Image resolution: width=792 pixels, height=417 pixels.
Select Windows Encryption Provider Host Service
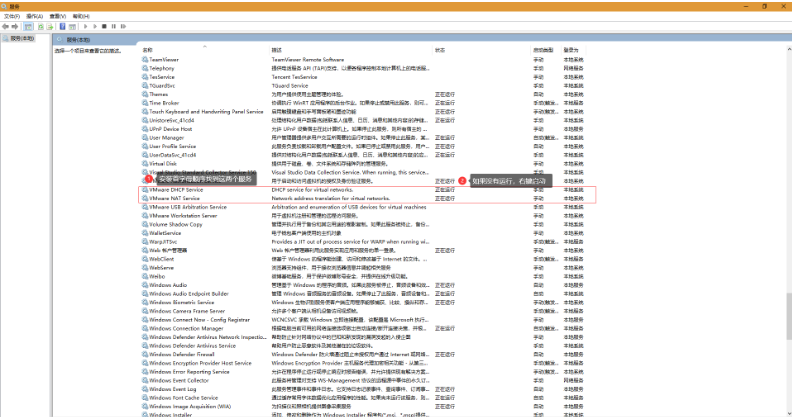pos(200,363)
